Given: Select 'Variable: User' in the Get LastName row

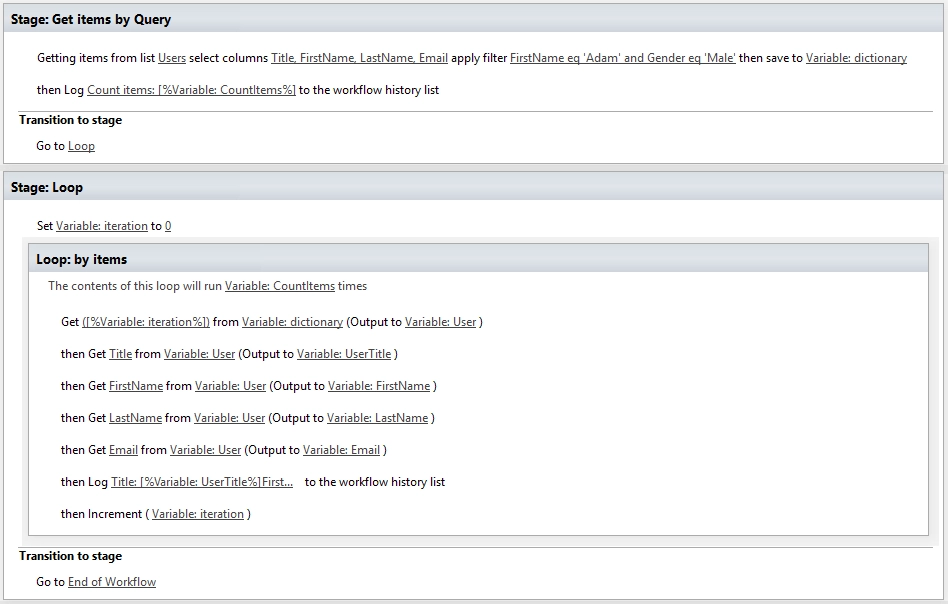Looking at the screenshot, I should click(229, 418).
